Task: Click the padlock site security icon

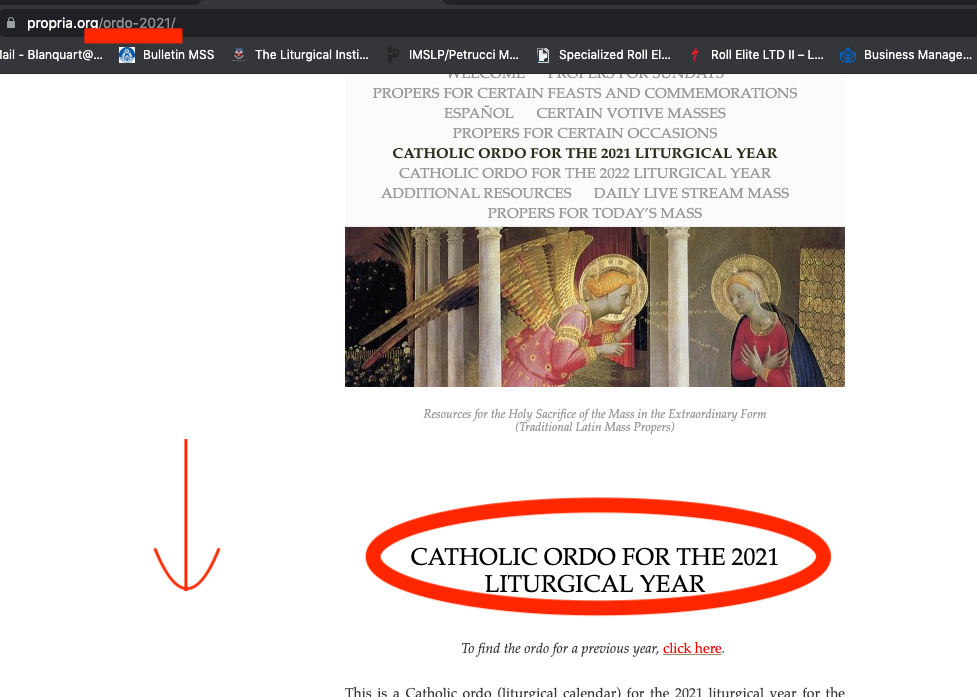Action: [11, 23]
